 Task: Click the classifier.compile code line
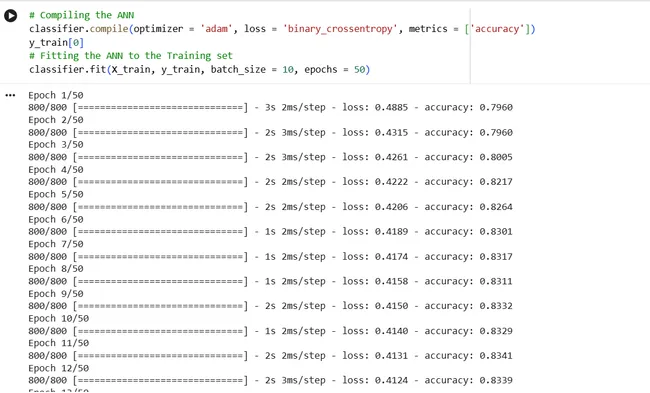pos(282,29)
